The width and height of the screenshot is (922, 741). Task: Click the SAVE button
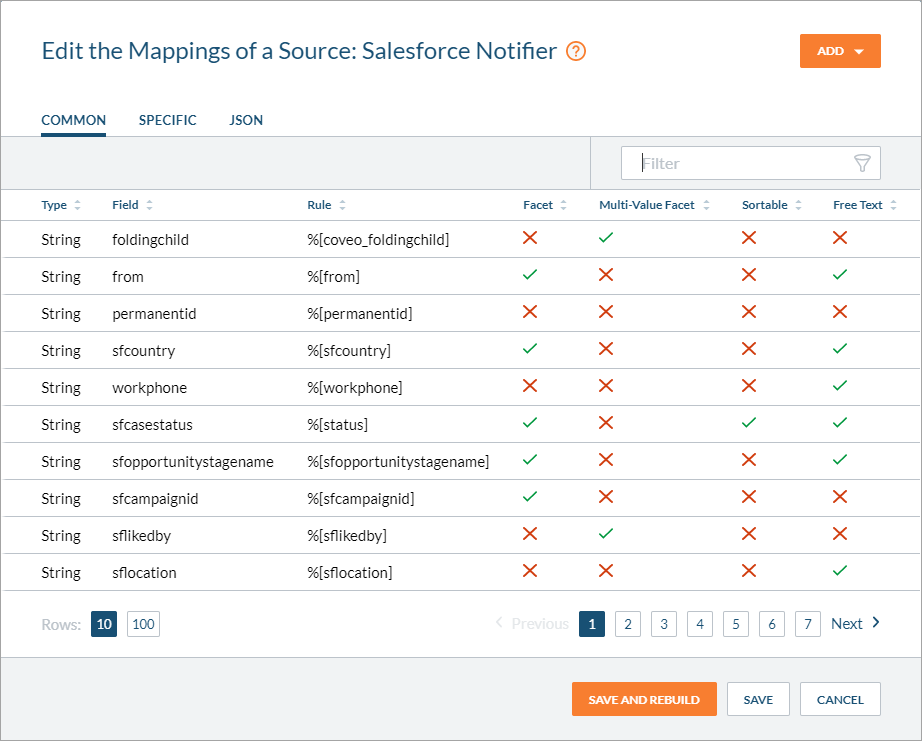pos(758,699)
